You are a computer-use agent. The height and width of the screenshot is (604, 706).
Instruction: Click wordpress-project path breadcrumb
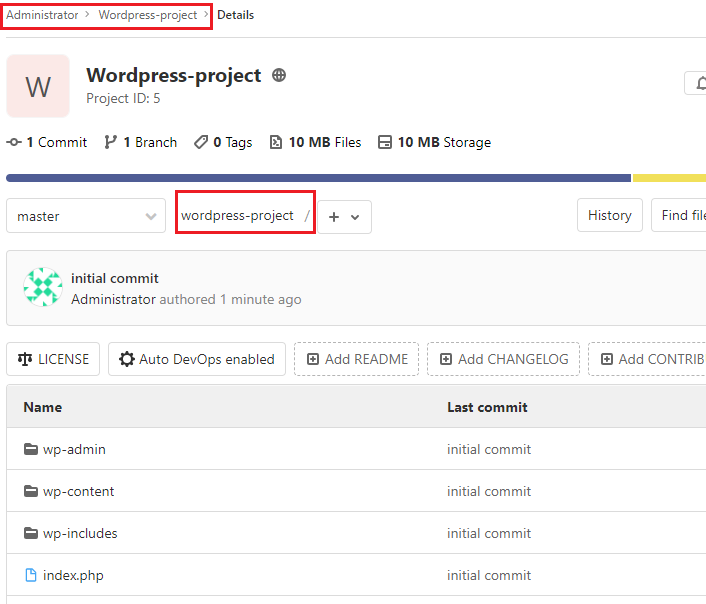click(x=237, y=215)
